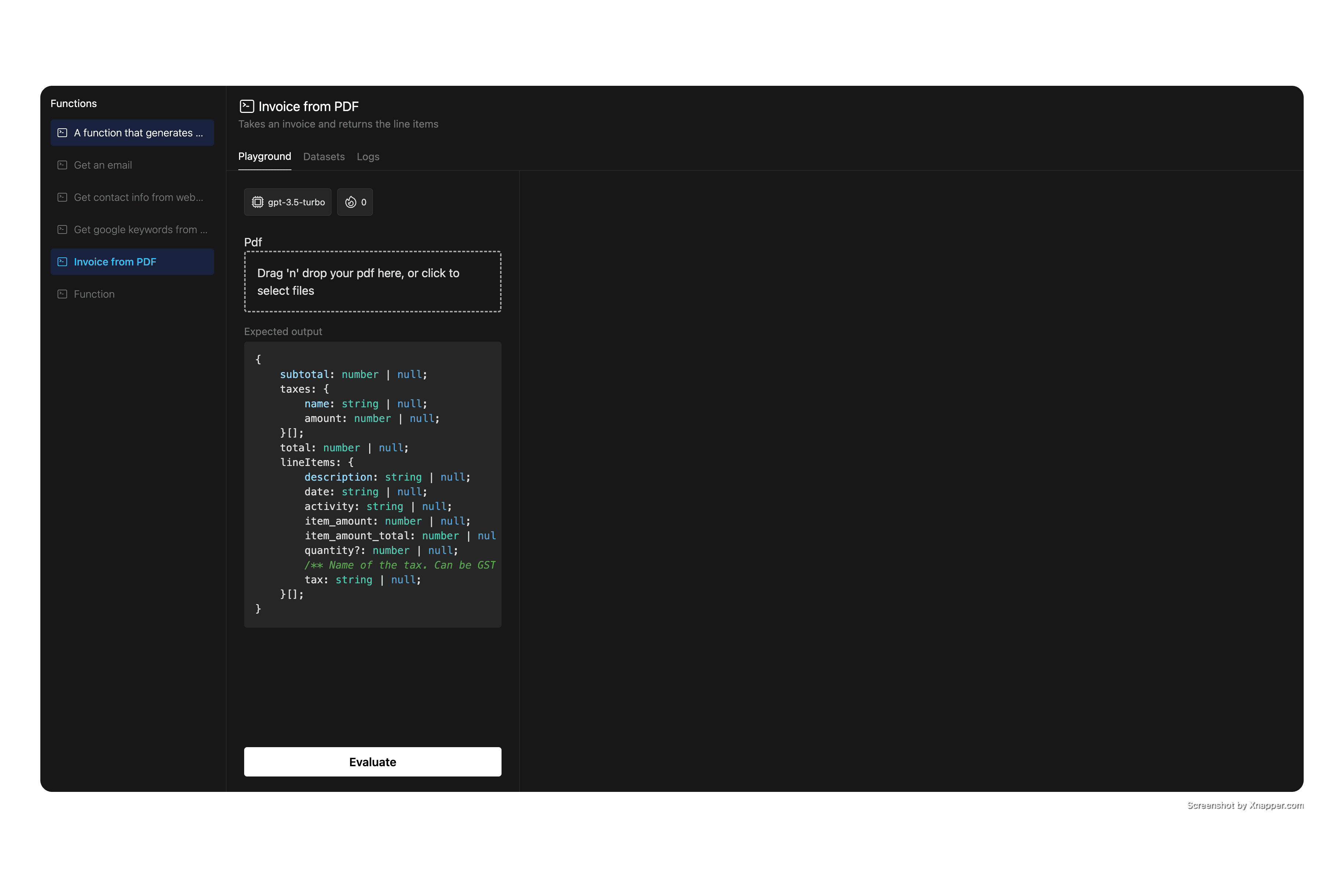Click inside the Expected output code block

click(372, 484)
